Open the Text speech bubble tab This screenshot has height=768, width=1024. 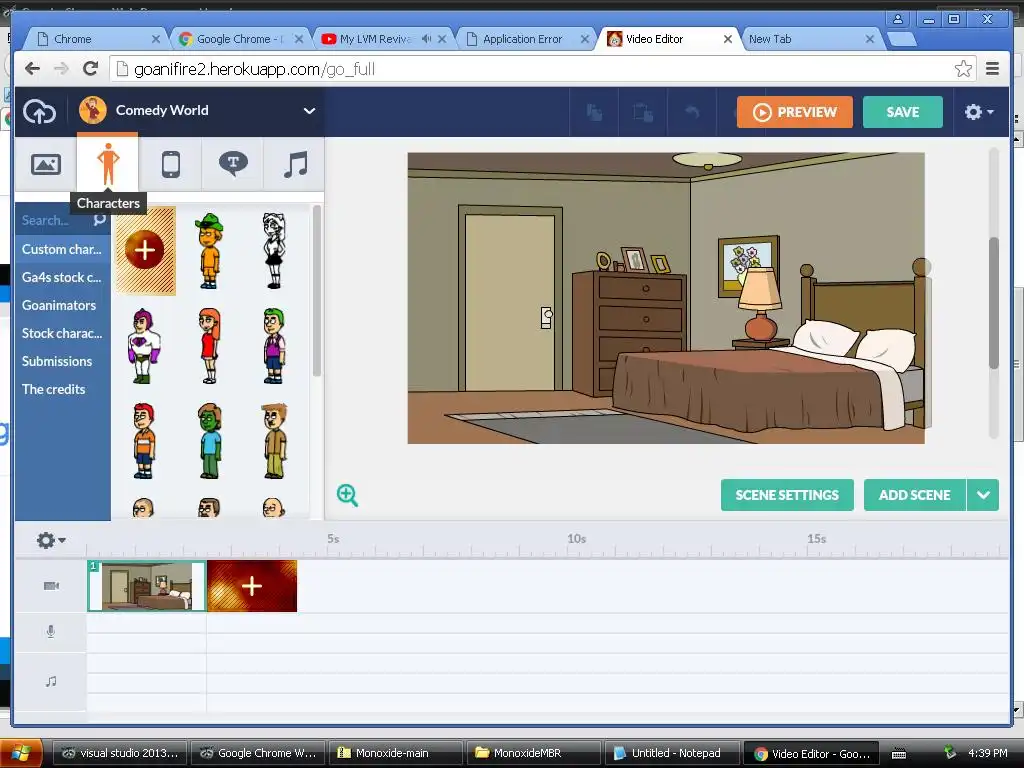232,164
